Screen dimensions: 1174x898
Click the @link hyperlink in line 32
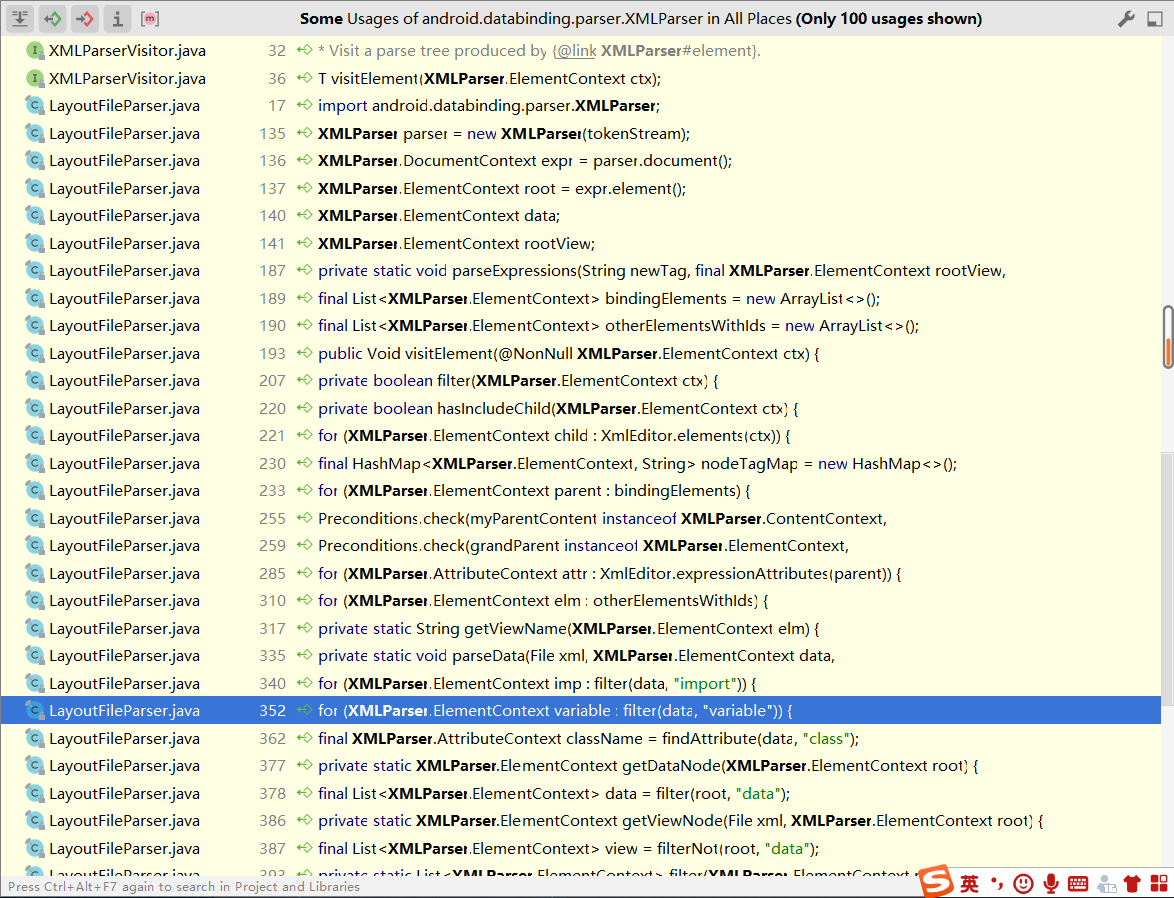pos(575,50)
